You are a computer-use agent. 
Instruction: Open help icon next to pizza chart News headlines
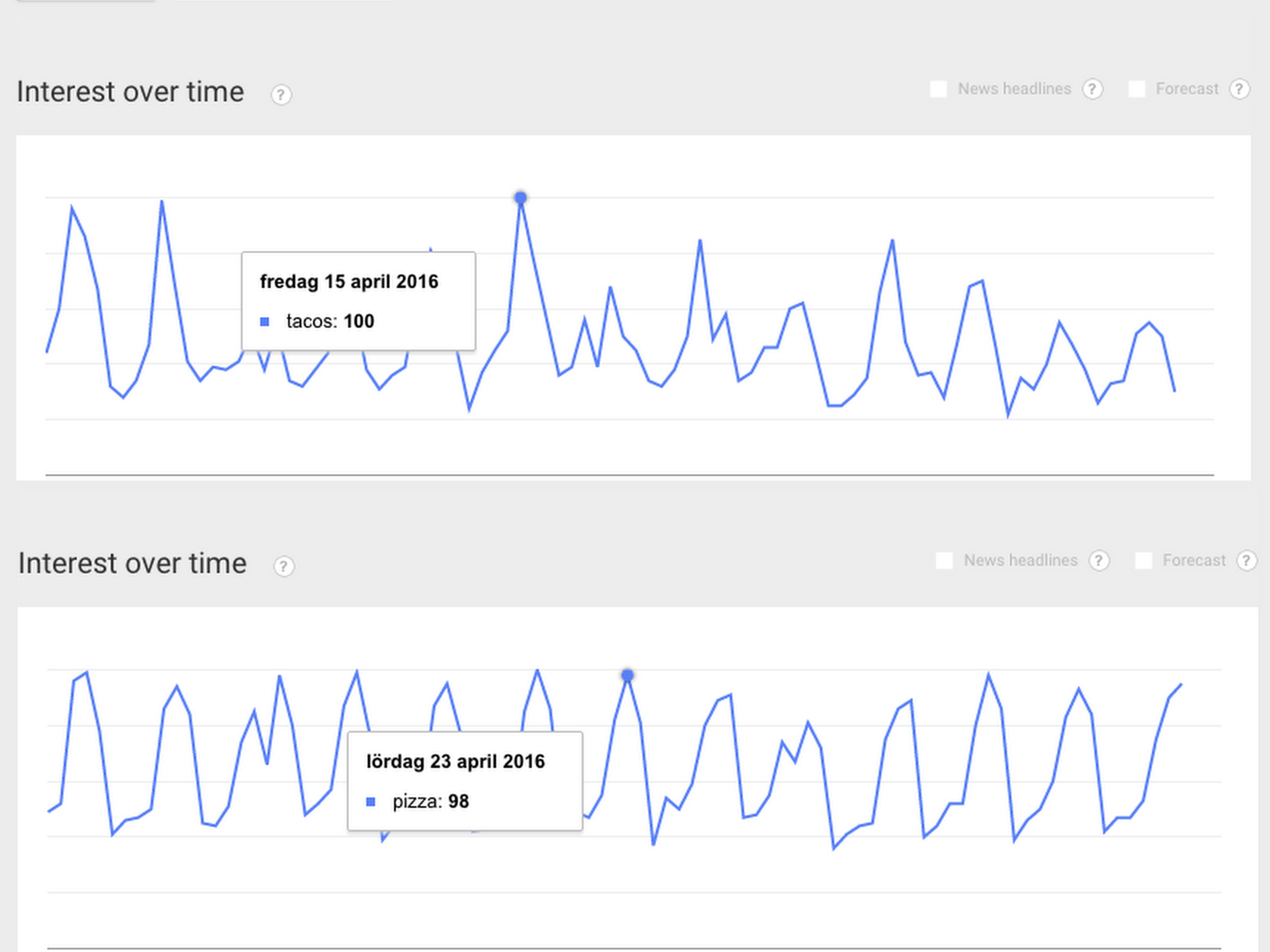(1099, 561)
